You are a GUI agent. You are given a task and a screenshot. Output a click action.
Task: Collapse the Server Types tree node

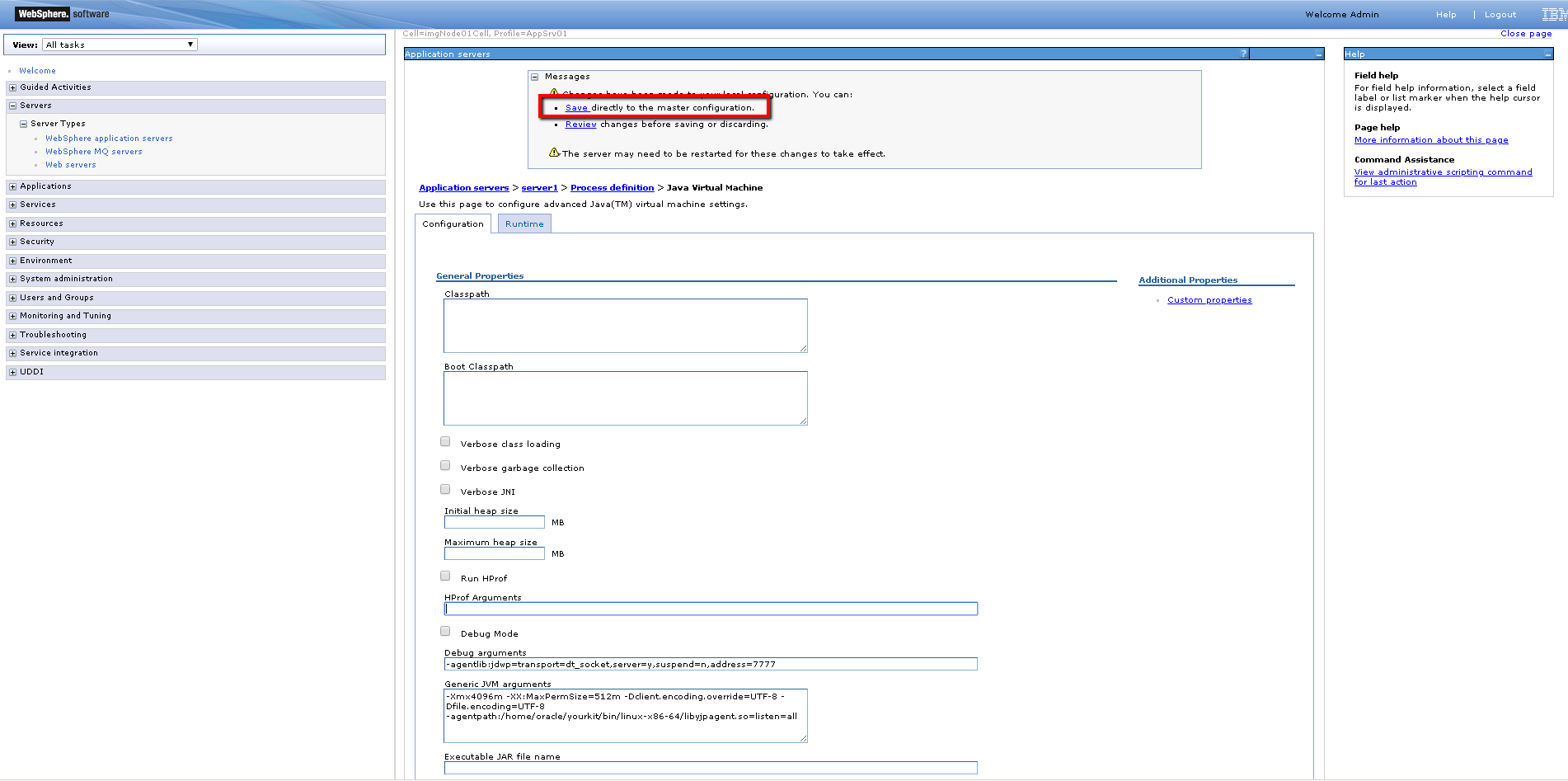coord(23,124)
